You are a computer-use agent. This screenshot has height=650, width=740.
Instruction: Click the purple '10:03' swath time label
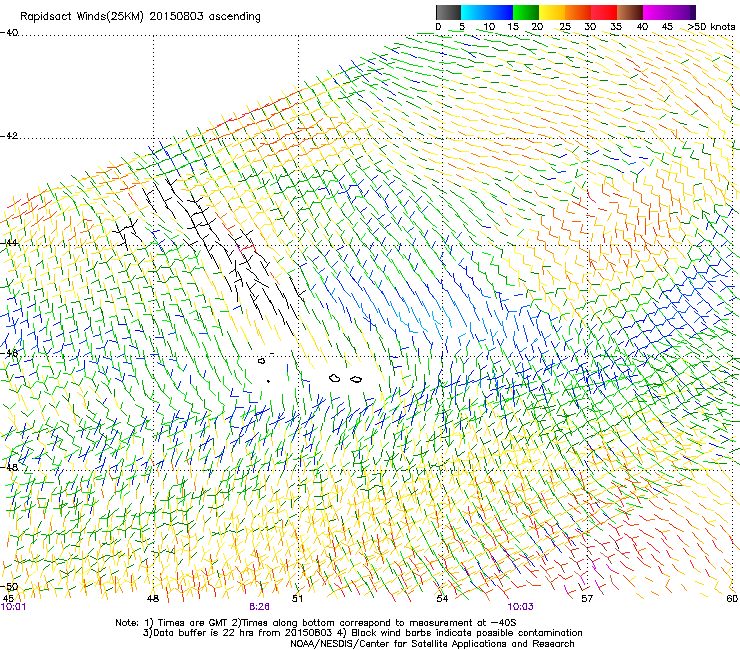tap(521, 607)
